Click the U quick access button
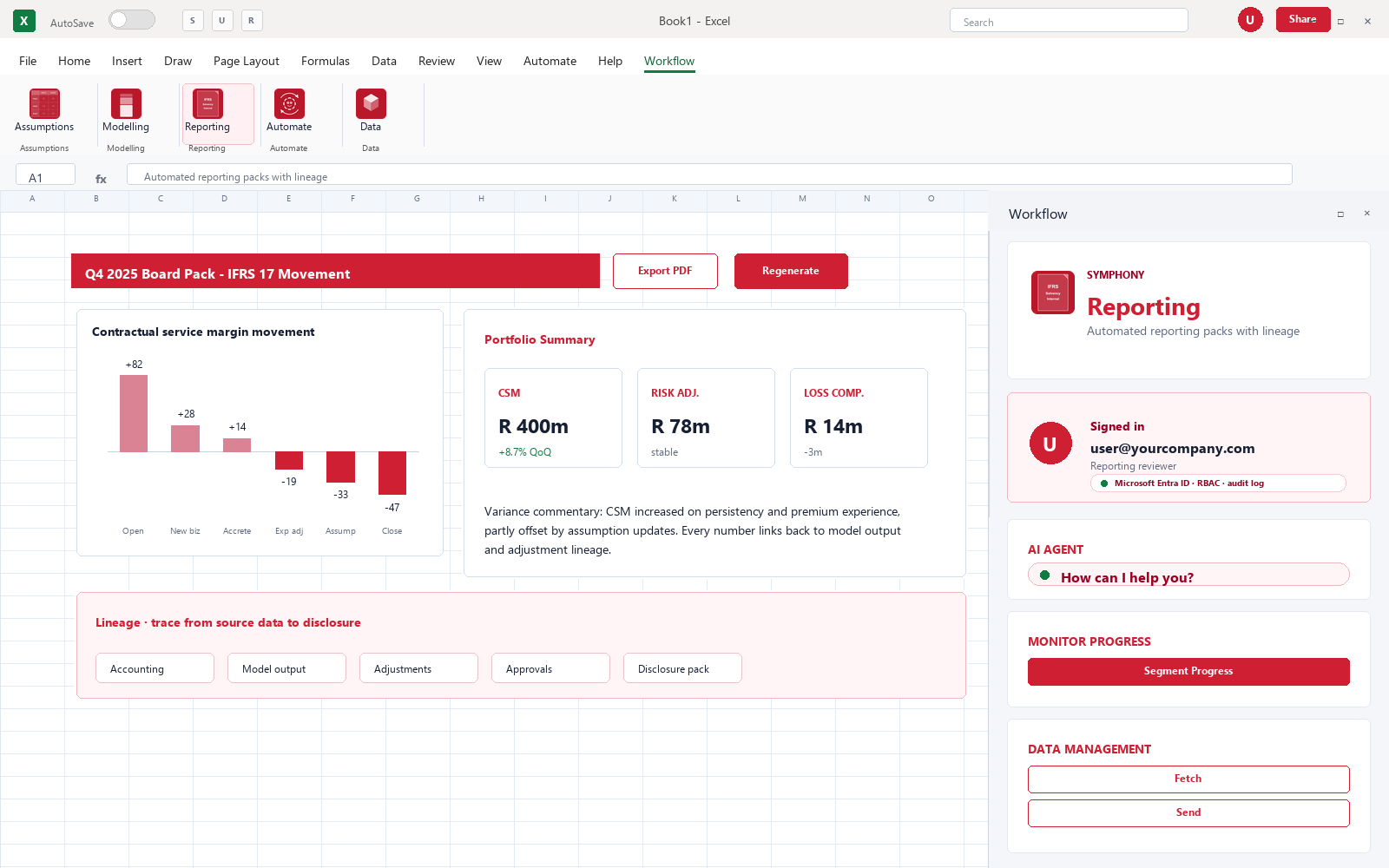Viewport: 1389px width, 868px height. click(222, 21)
